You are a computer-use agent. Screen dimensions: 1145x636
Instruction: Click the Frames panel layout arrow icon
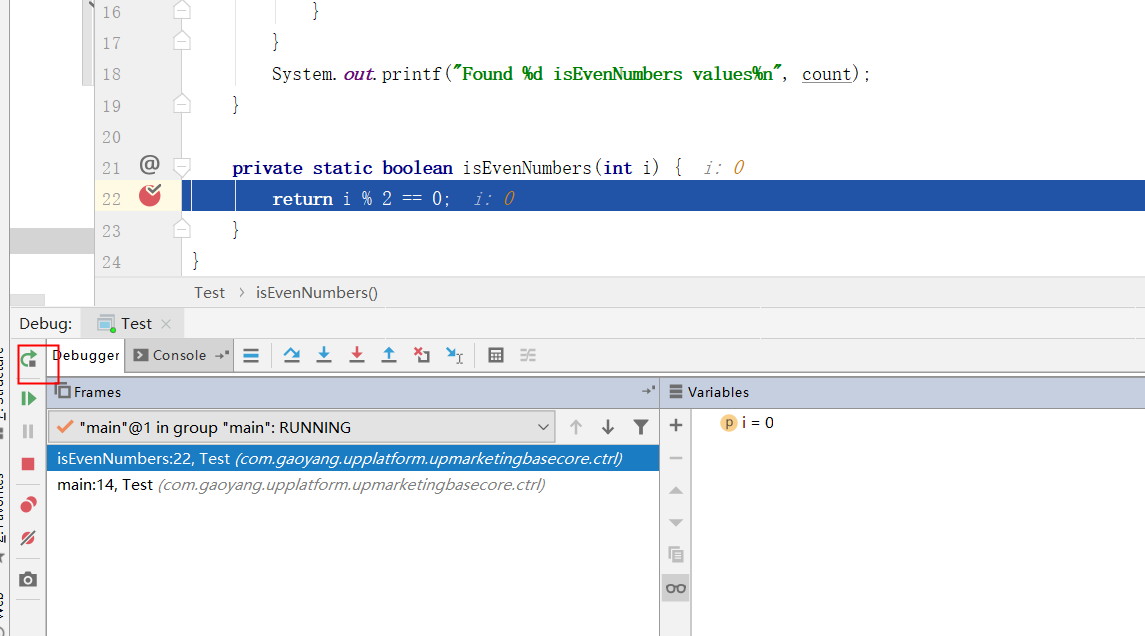pos(648,391)
